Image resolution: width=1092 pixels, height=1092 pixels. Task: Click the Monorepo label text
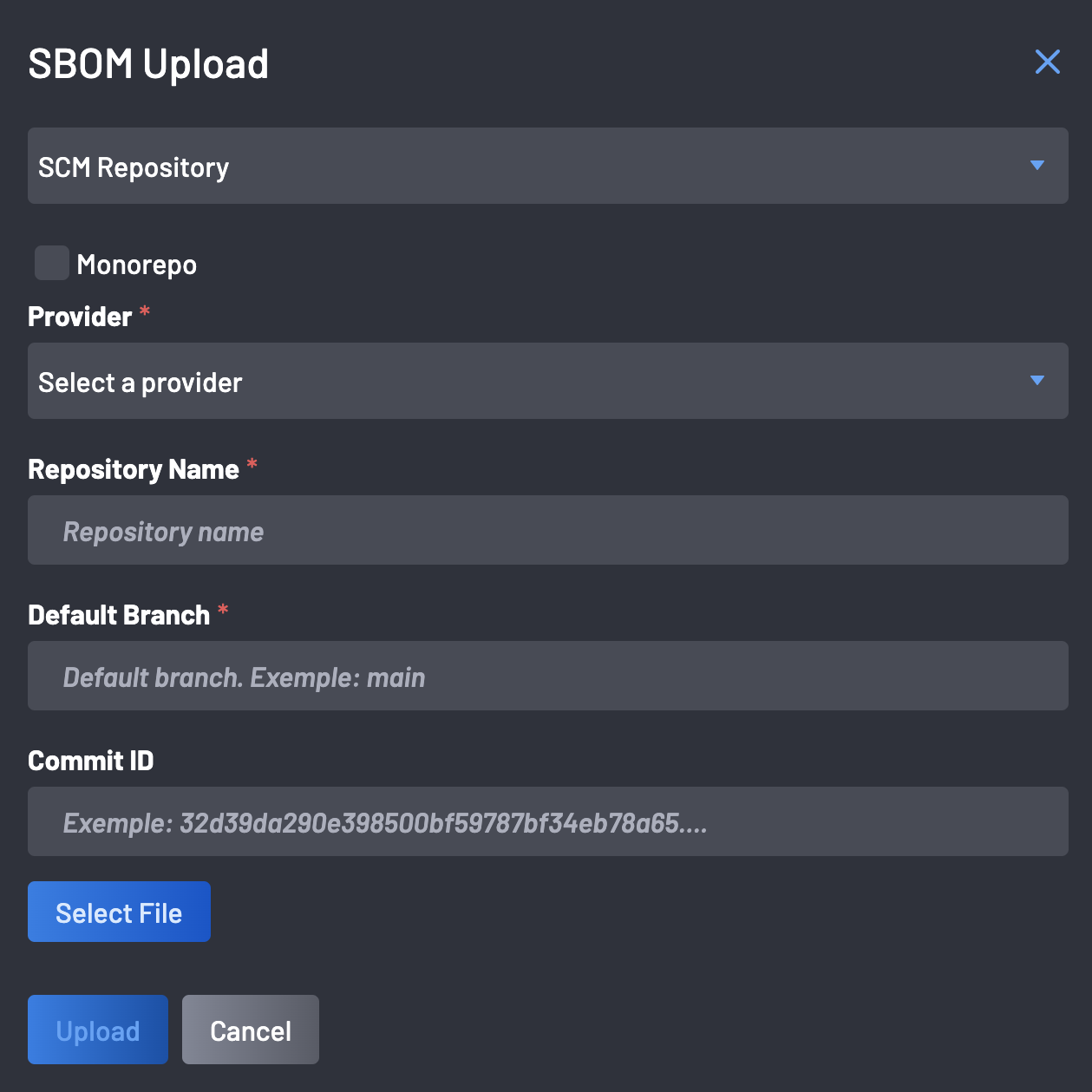coord(136,265)
